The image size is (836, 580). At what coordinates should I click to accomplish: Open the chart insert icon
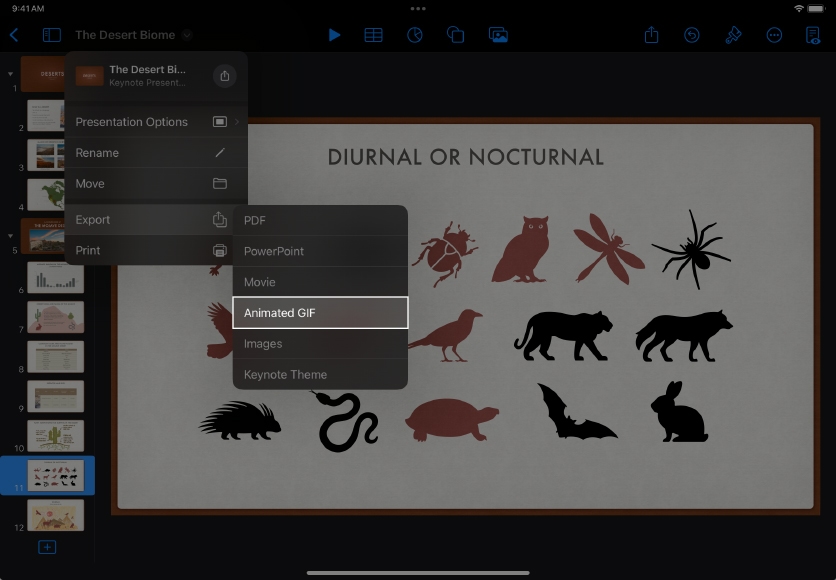pyautogui.click(x=415, y=35)
